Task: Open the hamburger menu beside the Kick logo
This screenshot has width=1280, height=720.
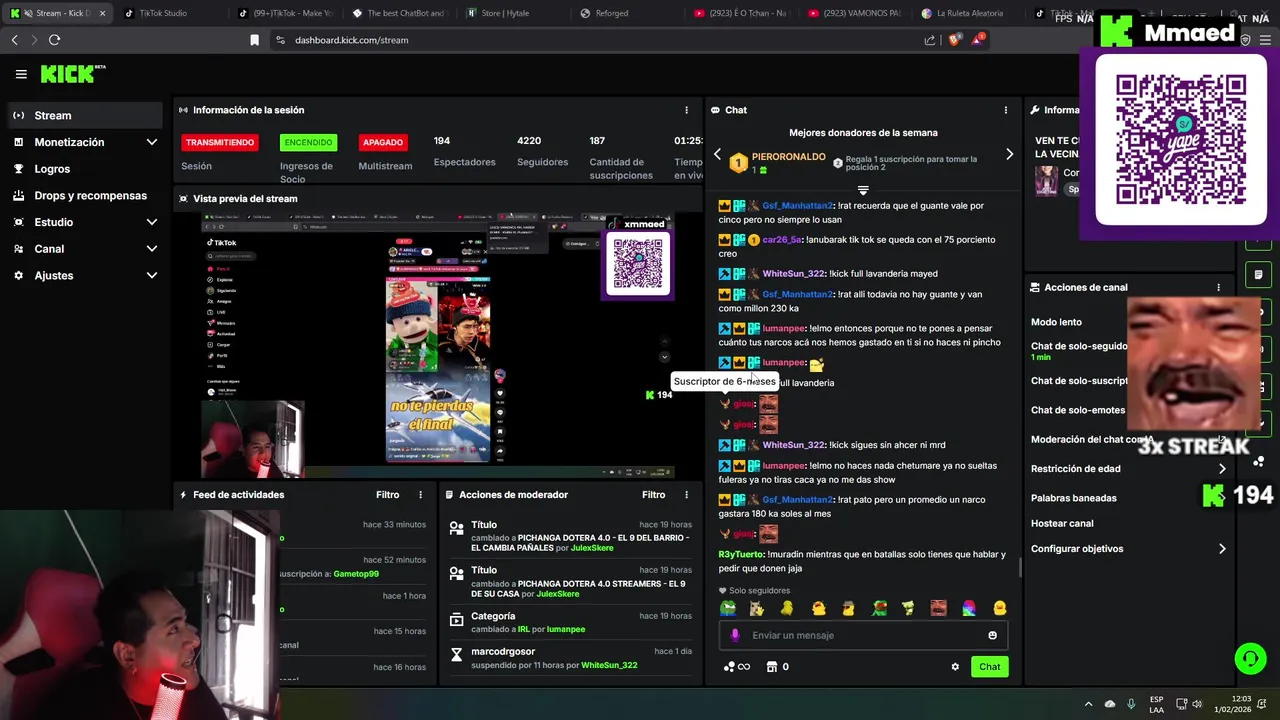Action: click(x=21, y=74)
